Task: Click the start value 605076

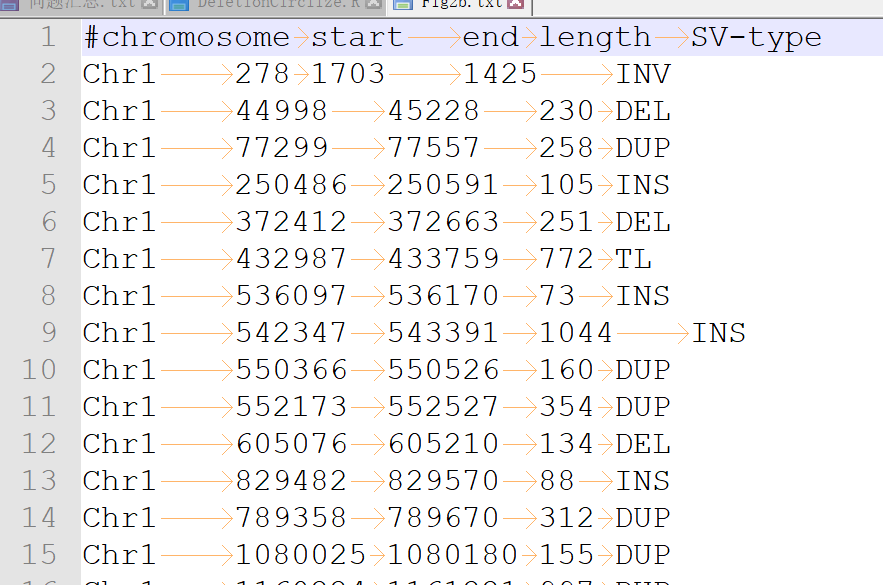Action: tap(291, 444)
